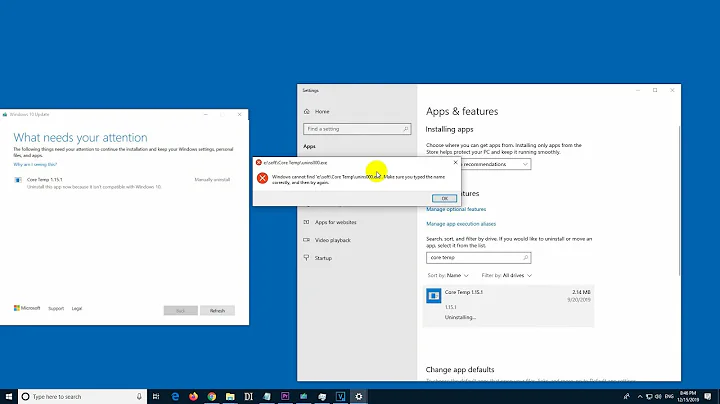Screen dimensions: 720x404
Task: Open Video playback settings page
Action: 332,240
